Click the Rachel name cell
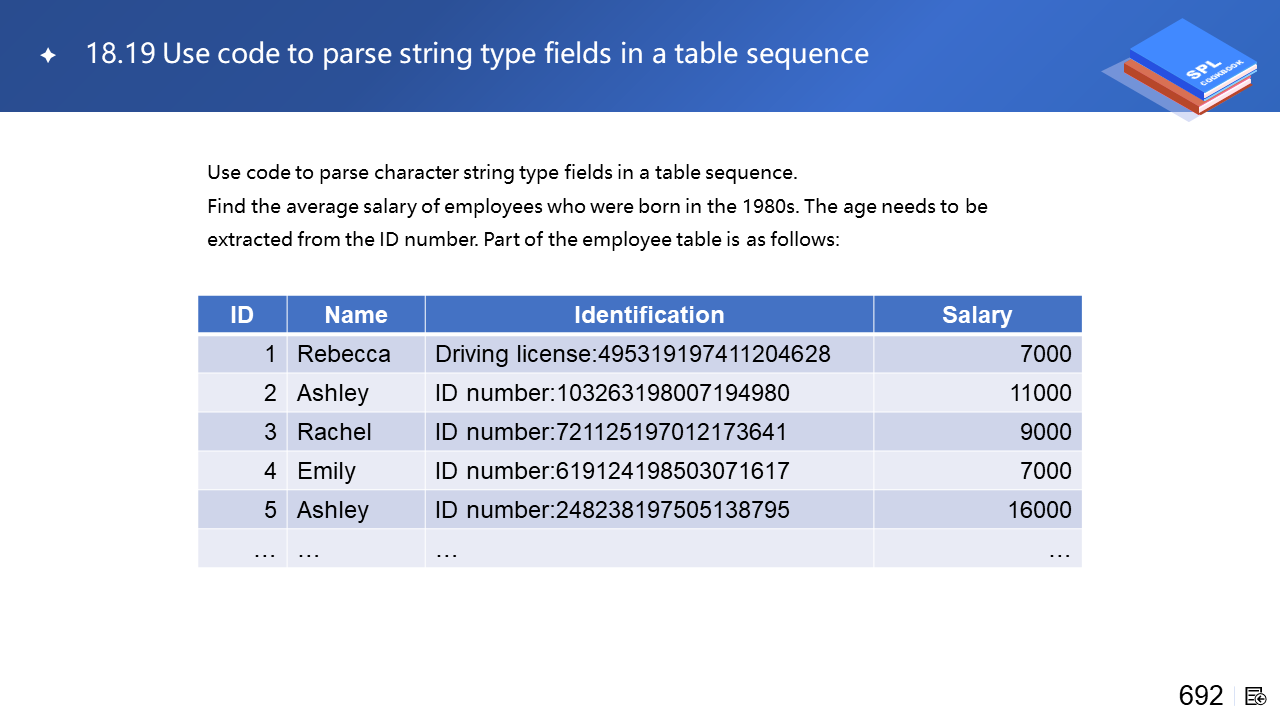Screen dimensions: 1280x720 click(x=334, y=432)
